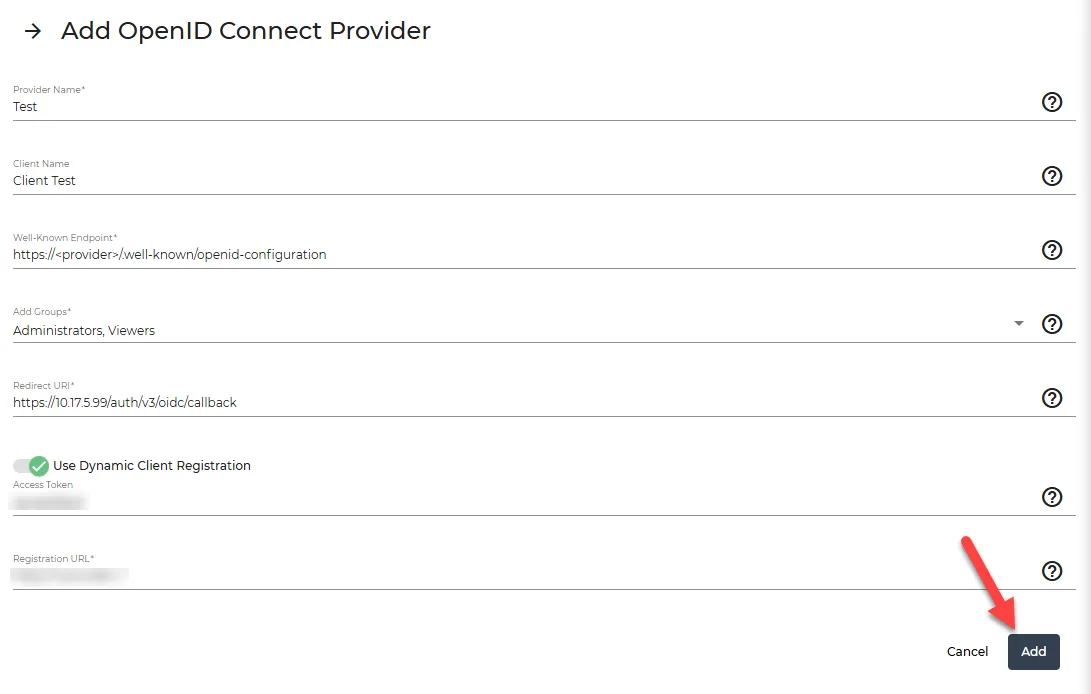Select the Redirect URI input field

pyautogui.click(x=522, y=402)
